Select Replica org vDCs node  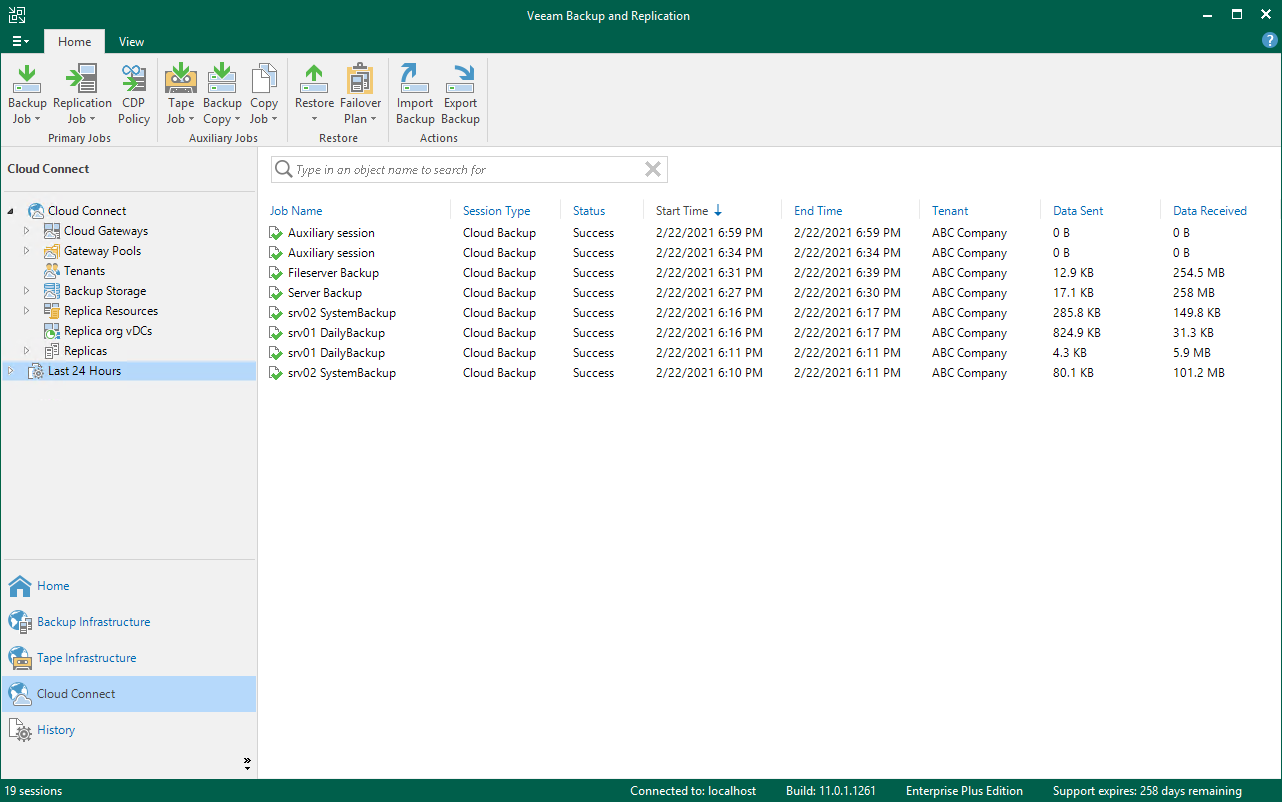tap(108, 331)
